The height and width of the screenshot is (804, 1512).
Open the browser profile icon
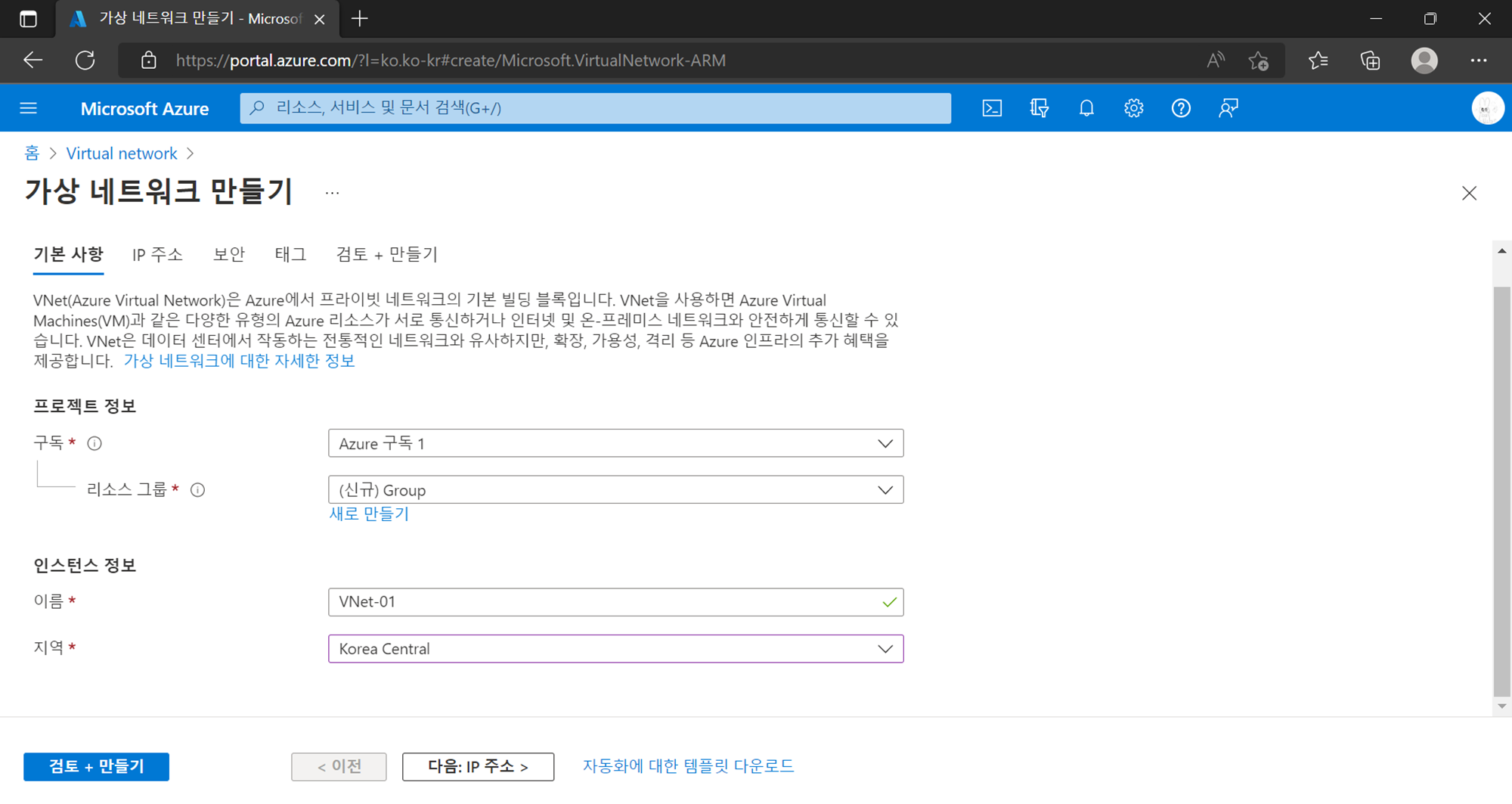[1424, 61]
